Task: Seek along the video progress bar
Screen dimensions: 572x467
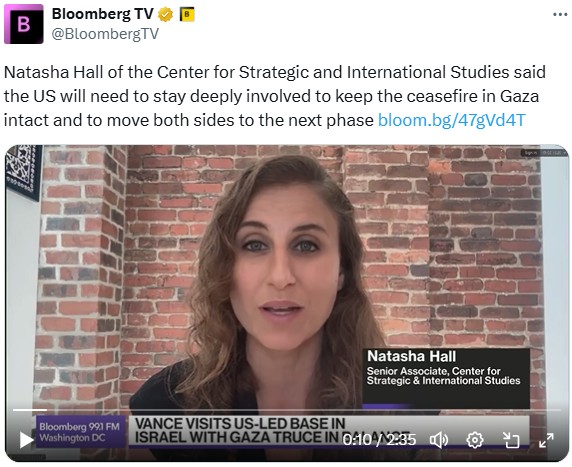Action: pyautogui.click(x=286, y=410)
